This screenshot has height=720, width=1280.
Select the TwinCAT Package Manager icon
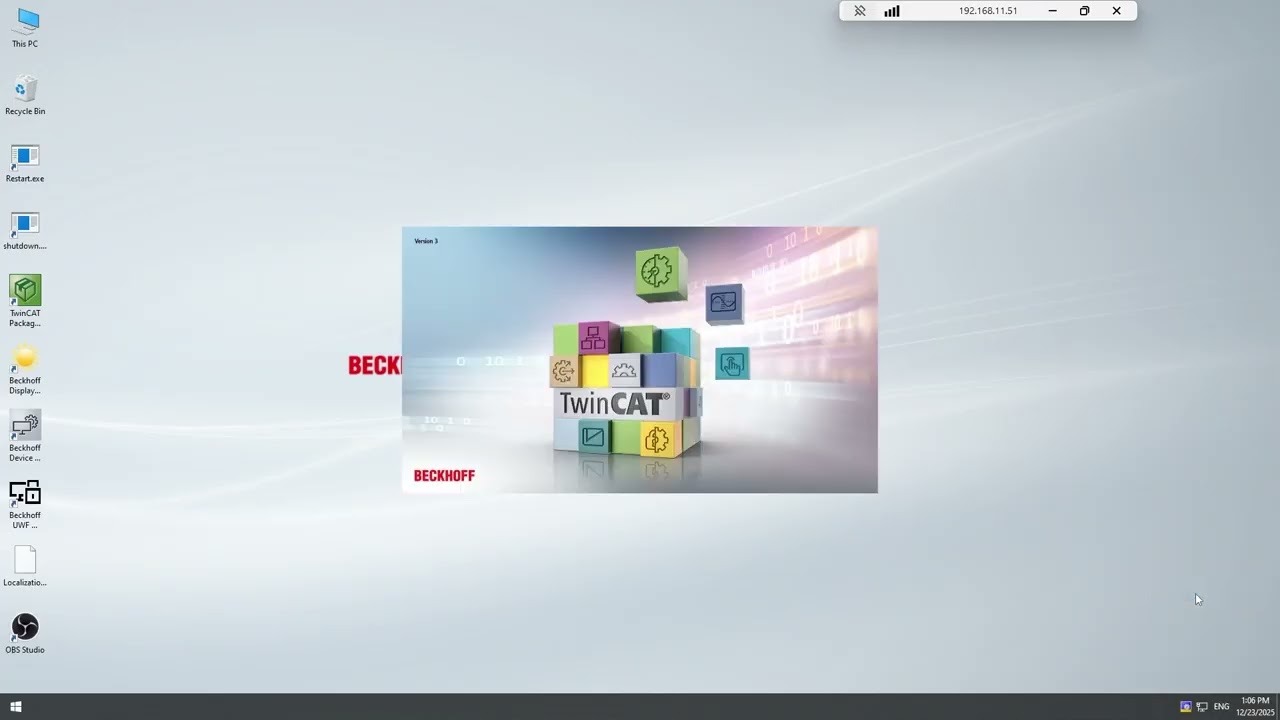[x=25, y=301]
